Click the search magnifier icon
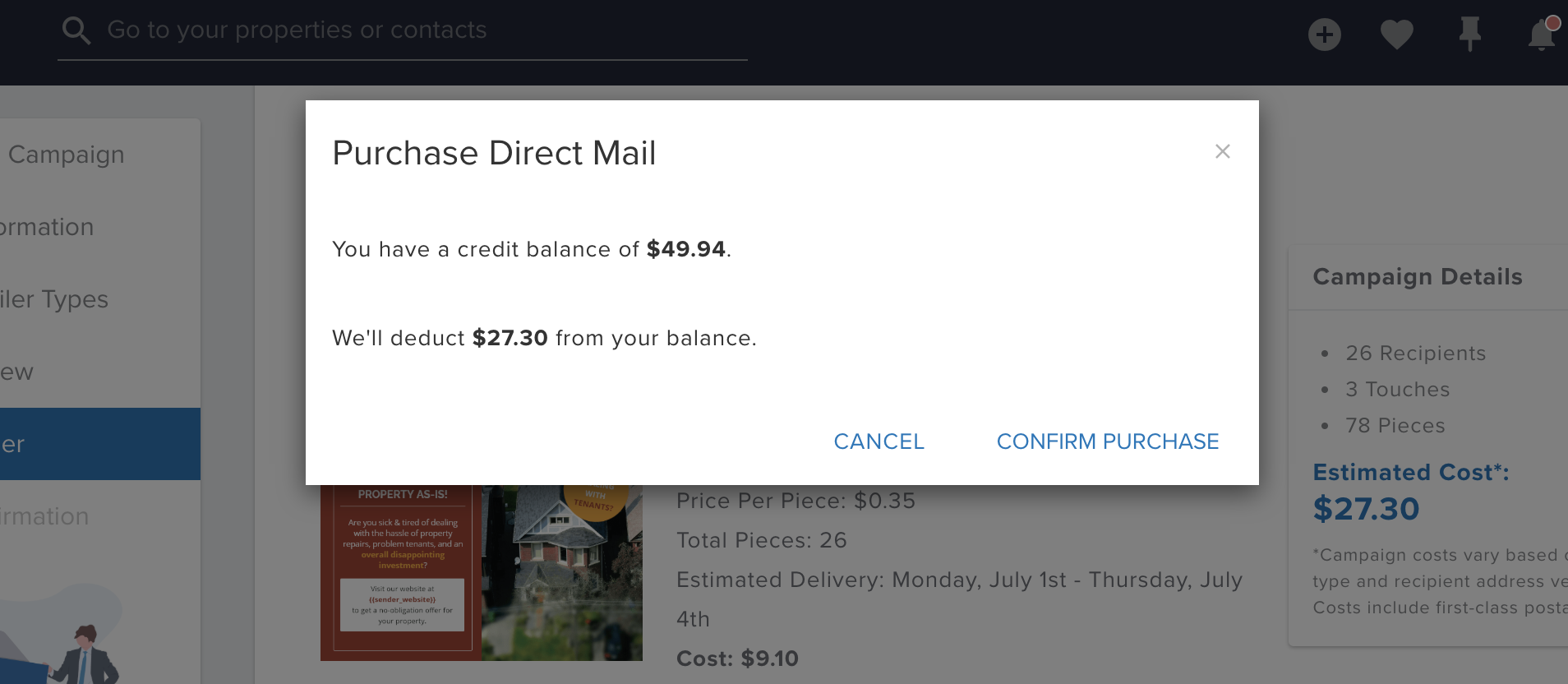 (x=76, y=31)
